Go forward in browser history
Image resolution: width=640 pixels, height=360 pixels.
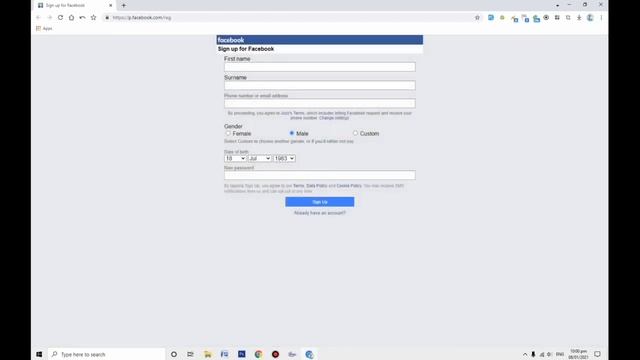pos(49,18)
